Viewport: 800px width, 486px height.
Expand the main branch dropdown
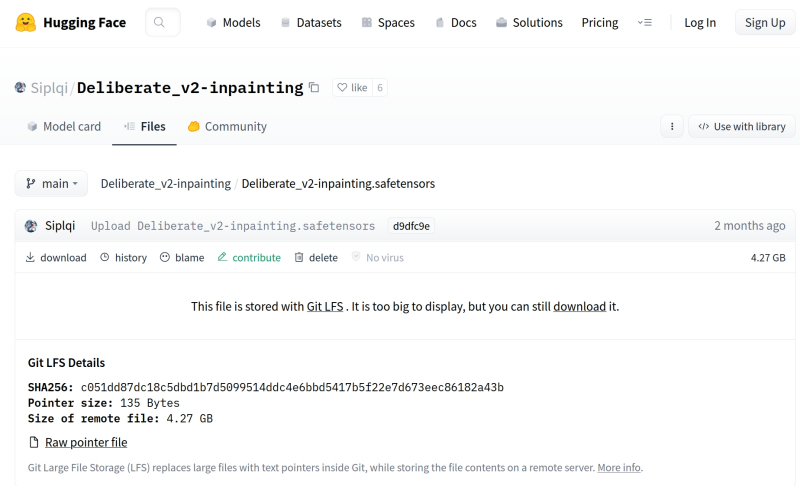pos(51,184)
